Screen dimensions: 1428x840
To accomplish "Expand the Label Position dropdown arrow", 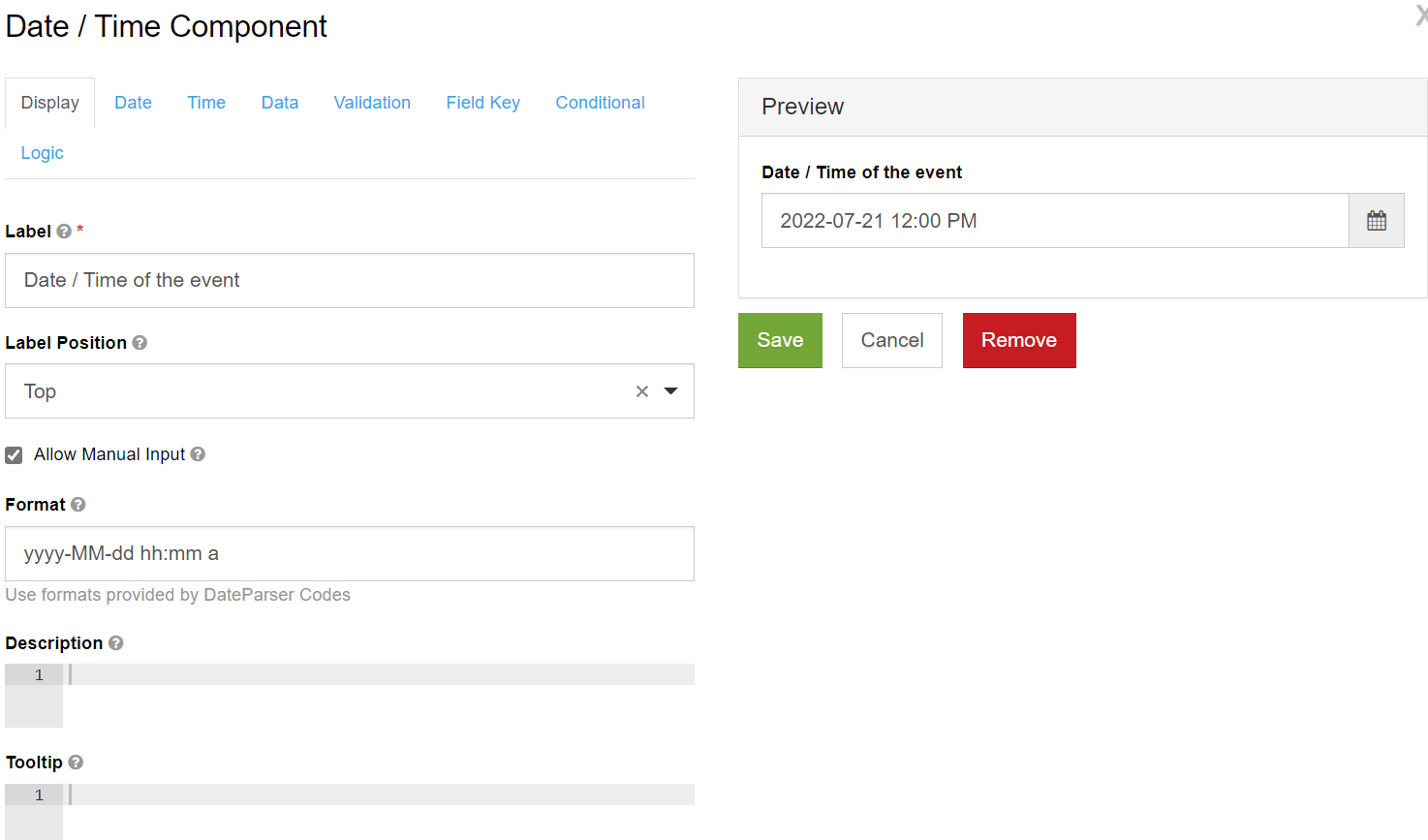I will 670,391.
